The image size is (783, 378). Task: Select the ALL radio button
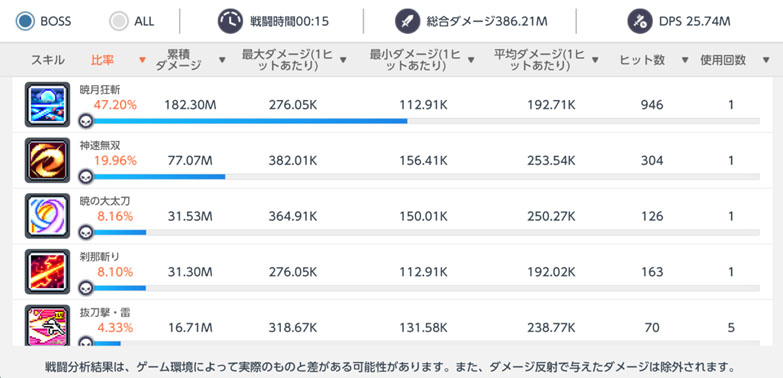[119, 21]
